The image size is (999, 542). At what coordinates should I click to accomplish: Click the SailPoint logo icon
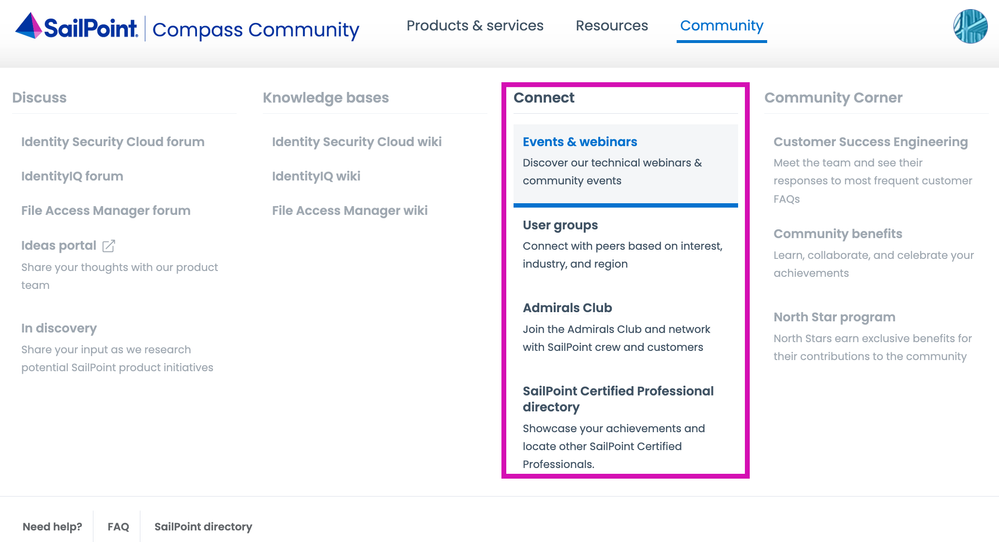click(x=28, y=26)
